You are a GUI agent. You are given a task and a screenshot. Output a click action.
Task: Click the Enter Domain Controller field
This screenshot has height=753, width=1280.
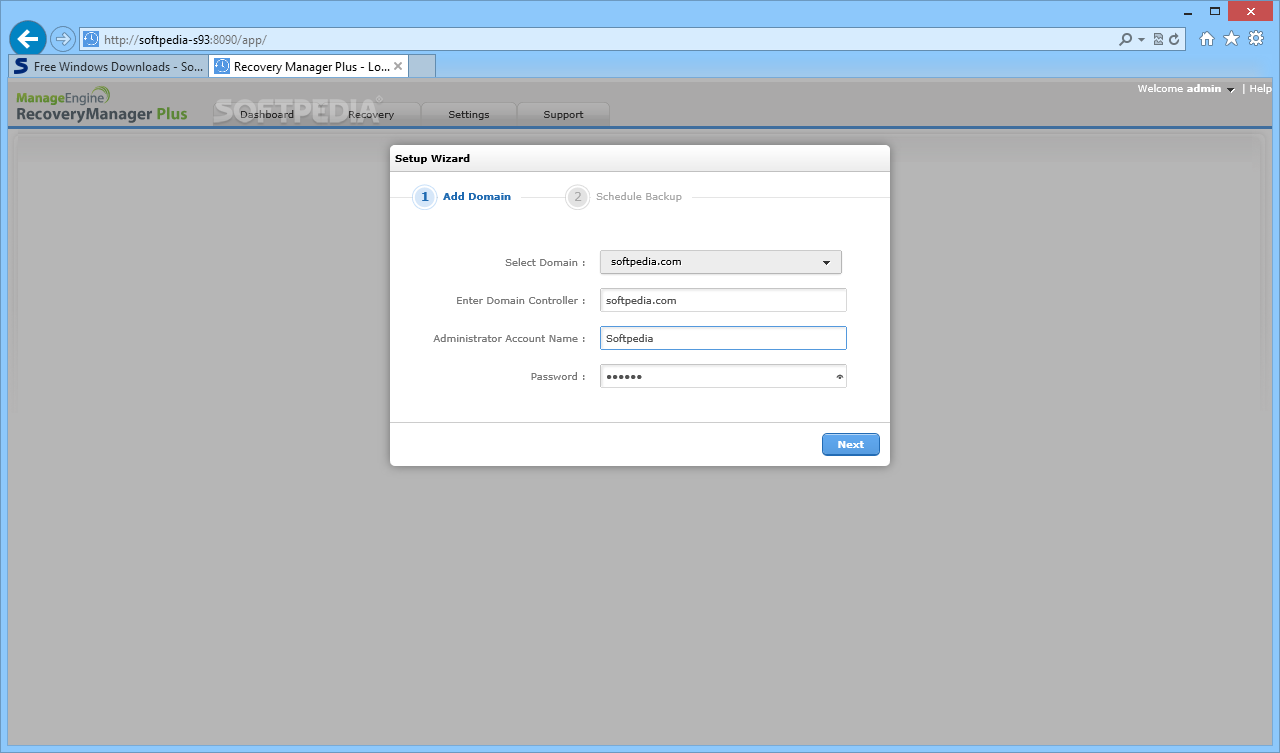[x=723, y=300]
